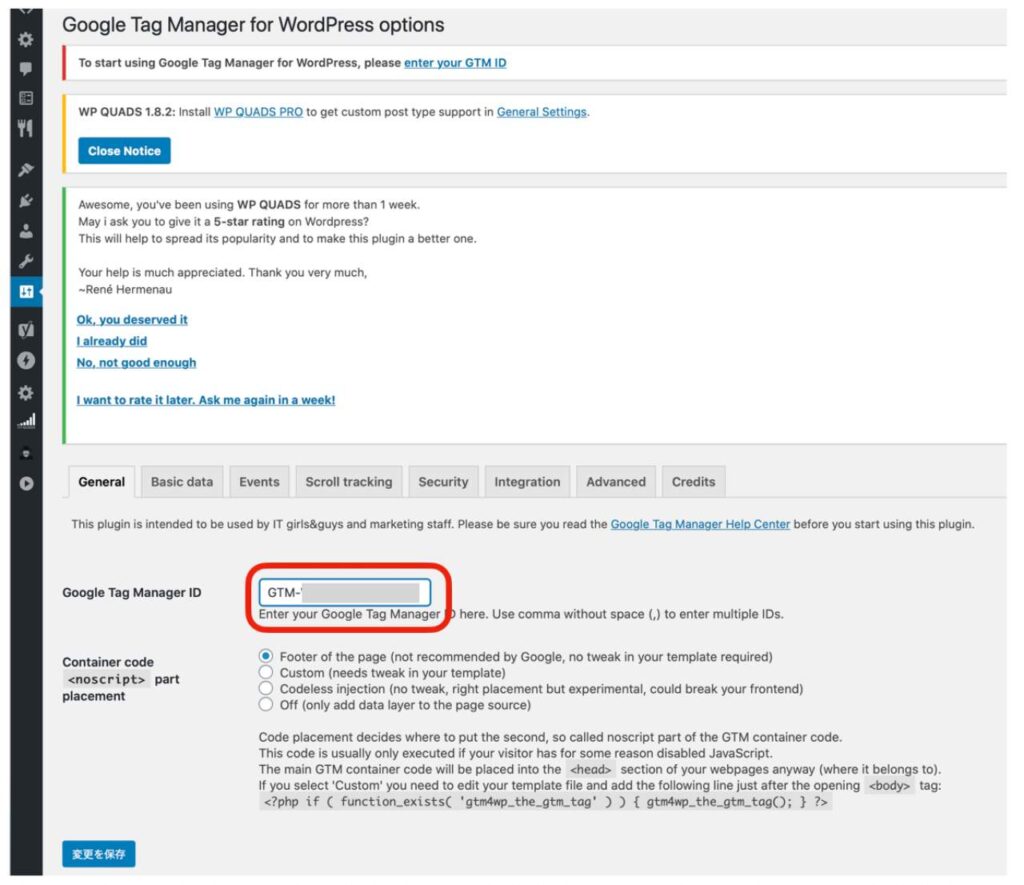Click the Close Notice button
Image resolution: width=1024 pixels, height=885 pixels.
pos(124,151)
